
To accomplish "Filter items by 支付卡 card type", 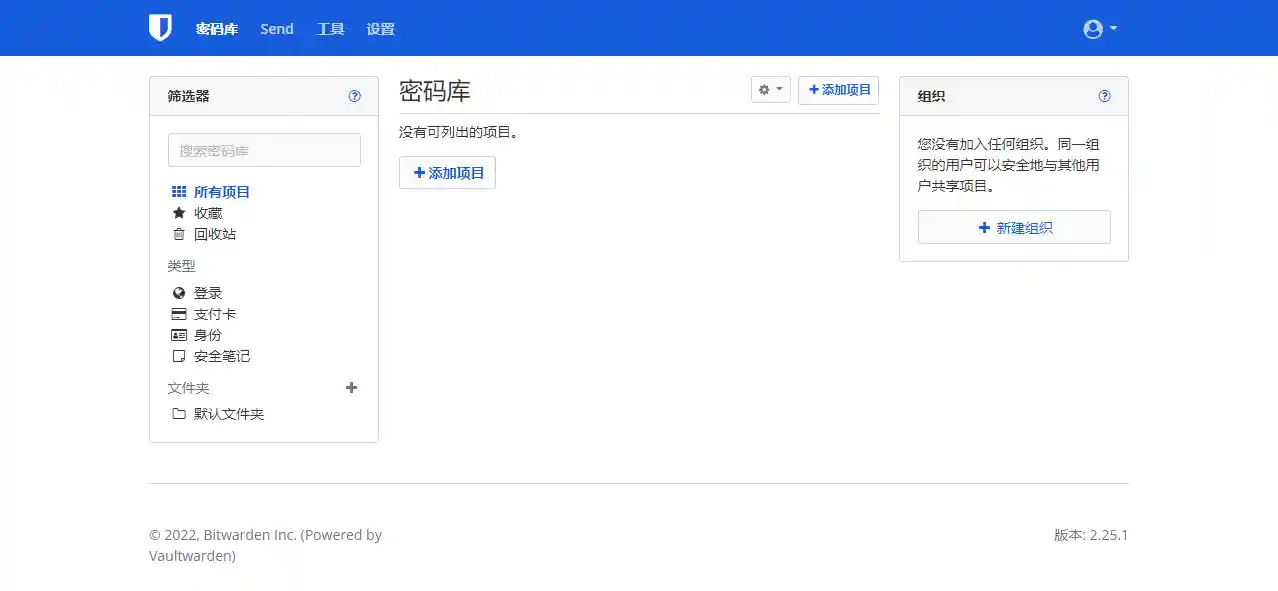I will point(214,314).
